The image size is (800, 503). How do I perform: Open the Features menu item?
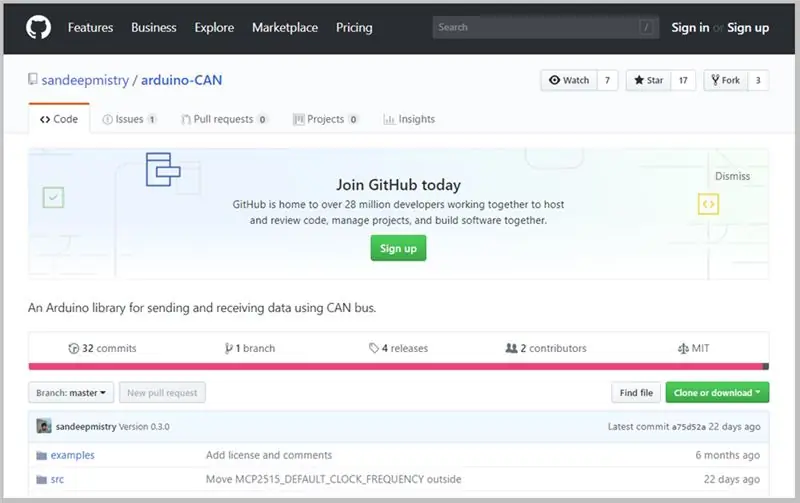tap(90, 28)
